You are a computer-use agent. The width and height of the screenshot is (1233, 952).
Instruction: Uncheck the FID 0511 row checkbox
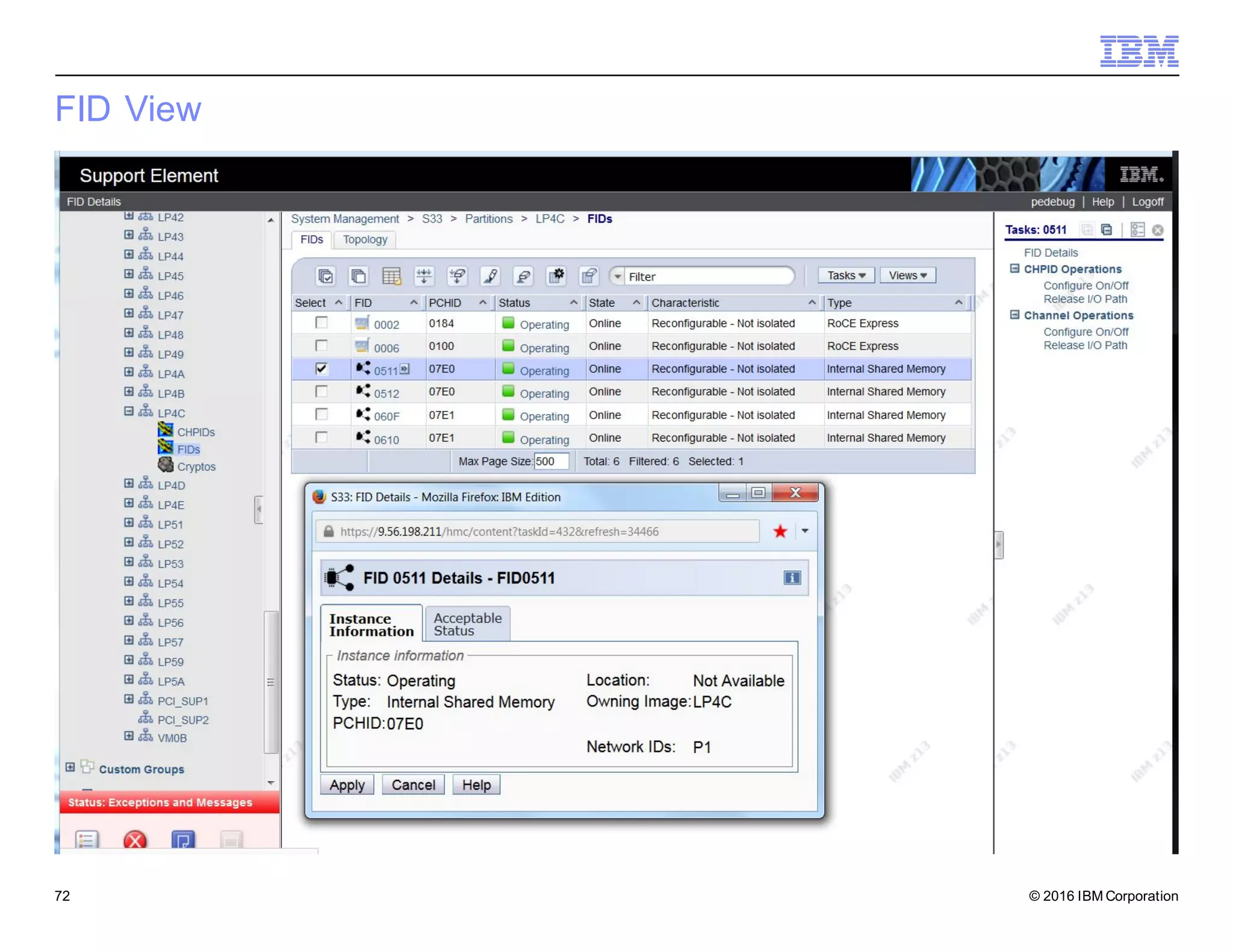click(x=321, y=369)
